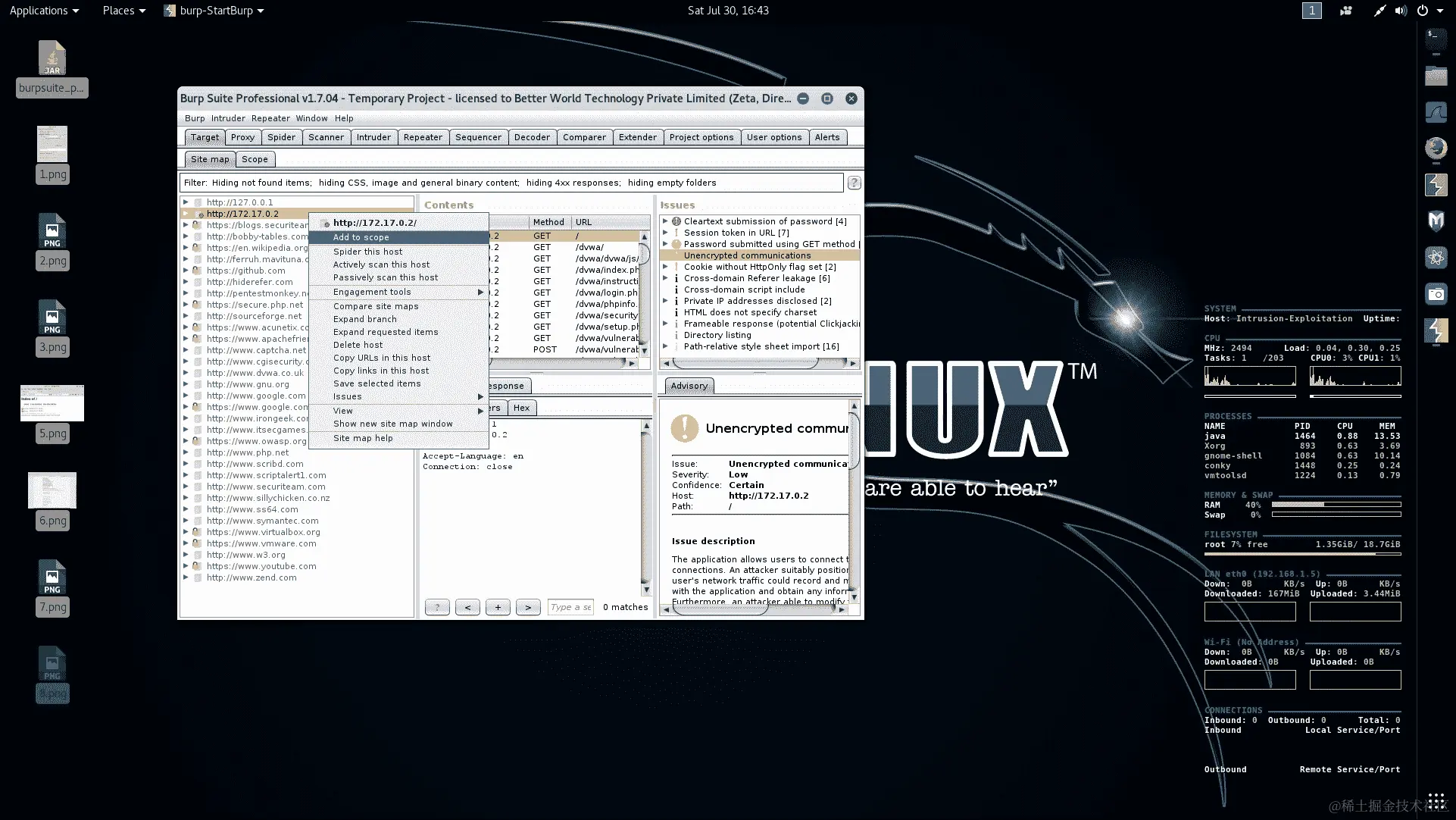Open the Places dropdown menu
1456x820 pixels.
(x=123, y=11)
